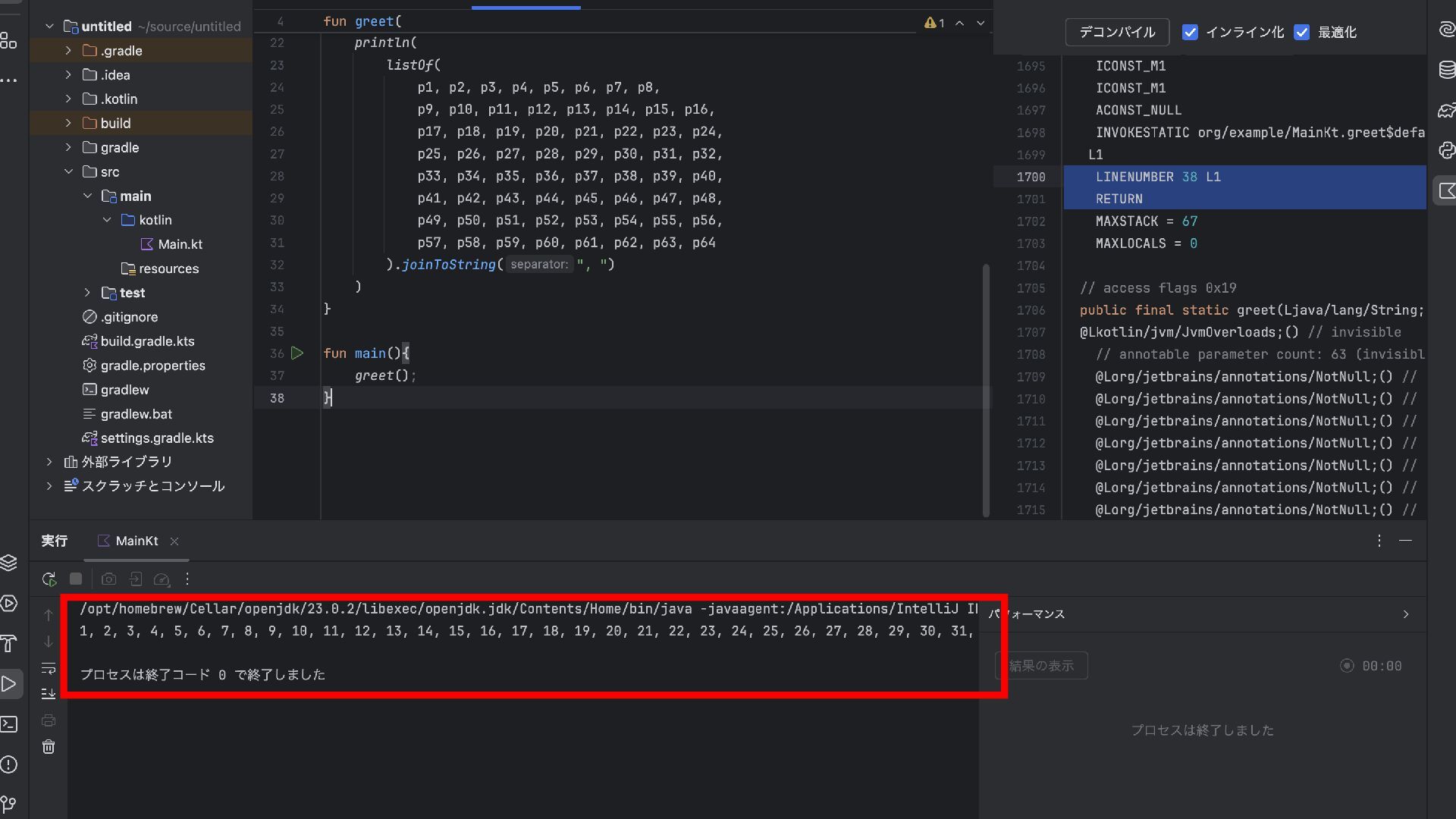Click the デコンパイル button
The height and width of the screenshot is (819, 1456).
coord(1117,33)
